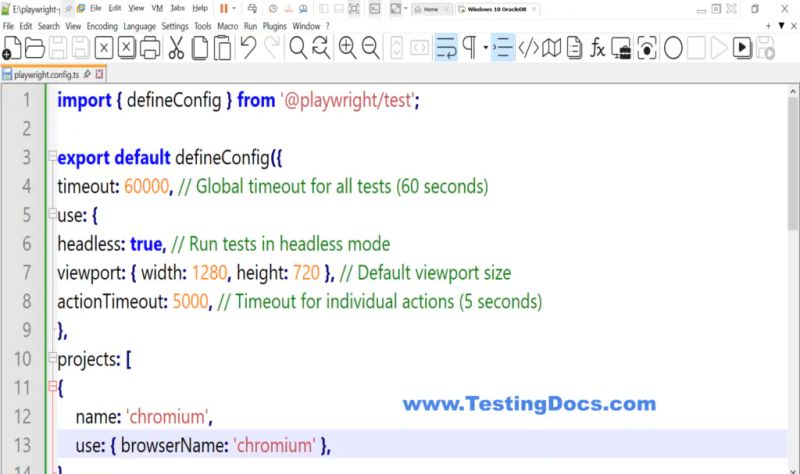This screenshot has height=474, width=800.
Task: Click the Undo arrow icon
Action: (x=248, y=48)
